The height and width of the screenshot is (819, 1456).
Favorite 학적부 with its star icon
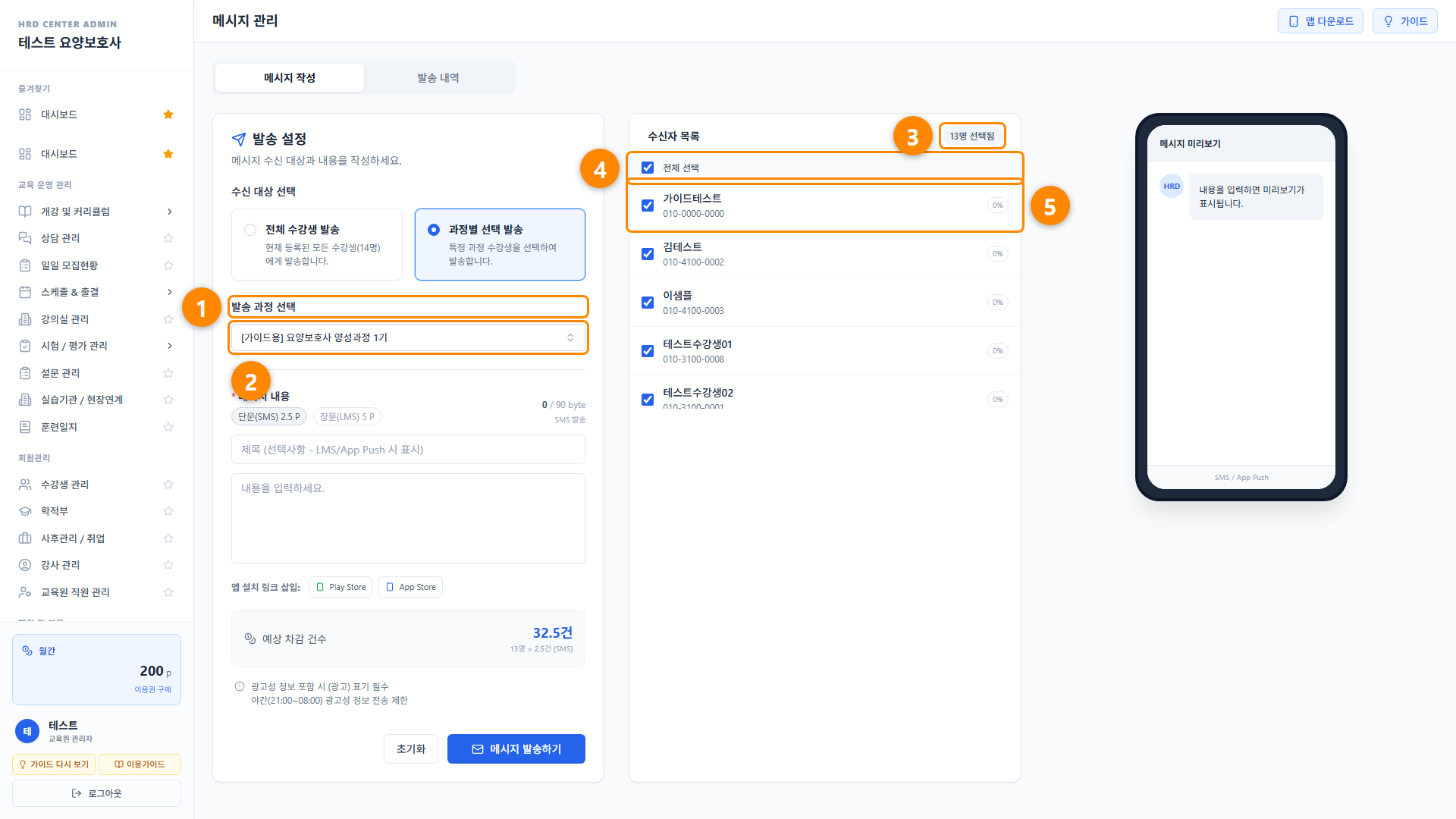pos(168,511)
